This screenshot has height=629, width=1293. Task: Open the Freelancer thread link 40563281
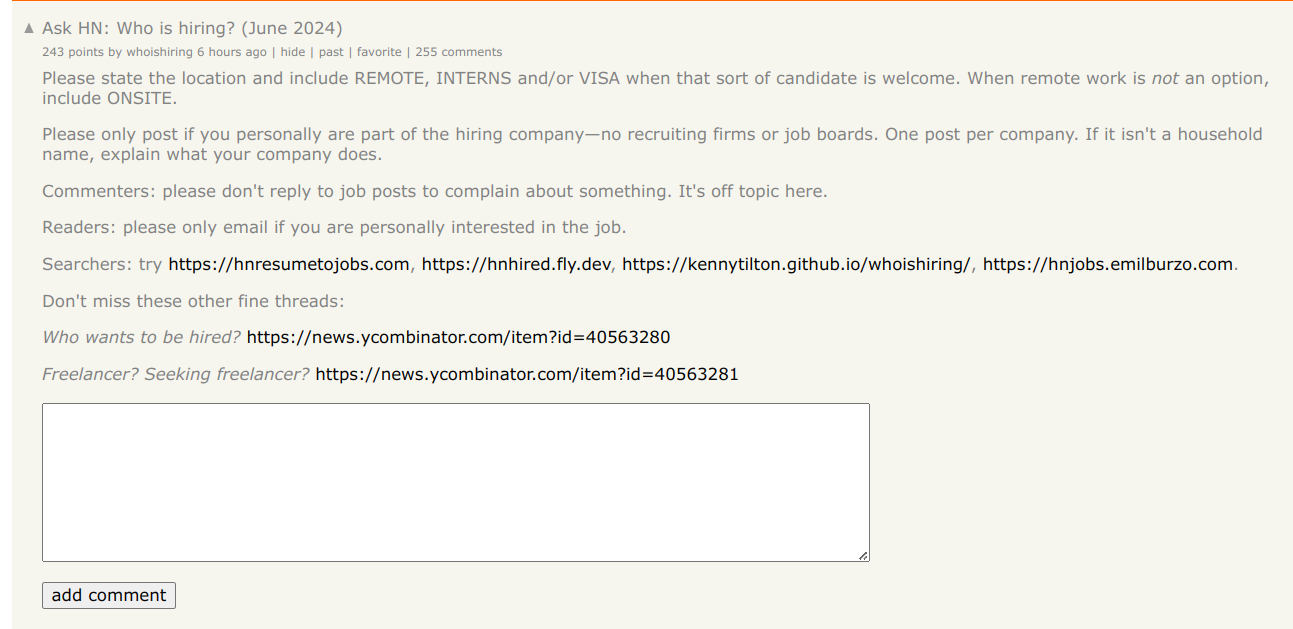[527, 374]
